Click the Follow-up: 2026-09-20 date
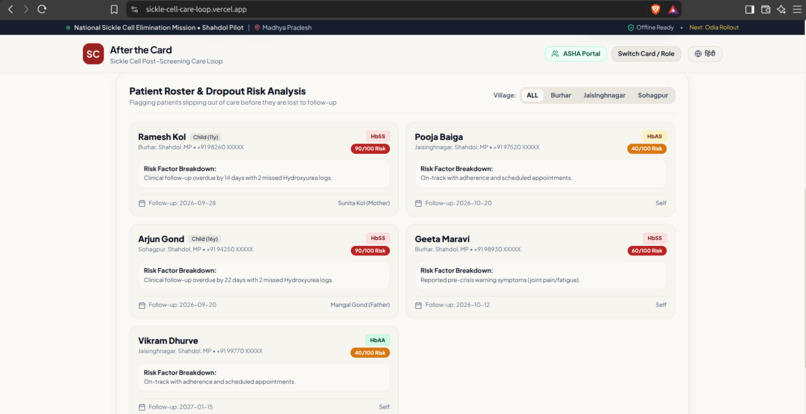Image resolution: width=806 pixels, height=414 pixels. [x=182, y=305]
